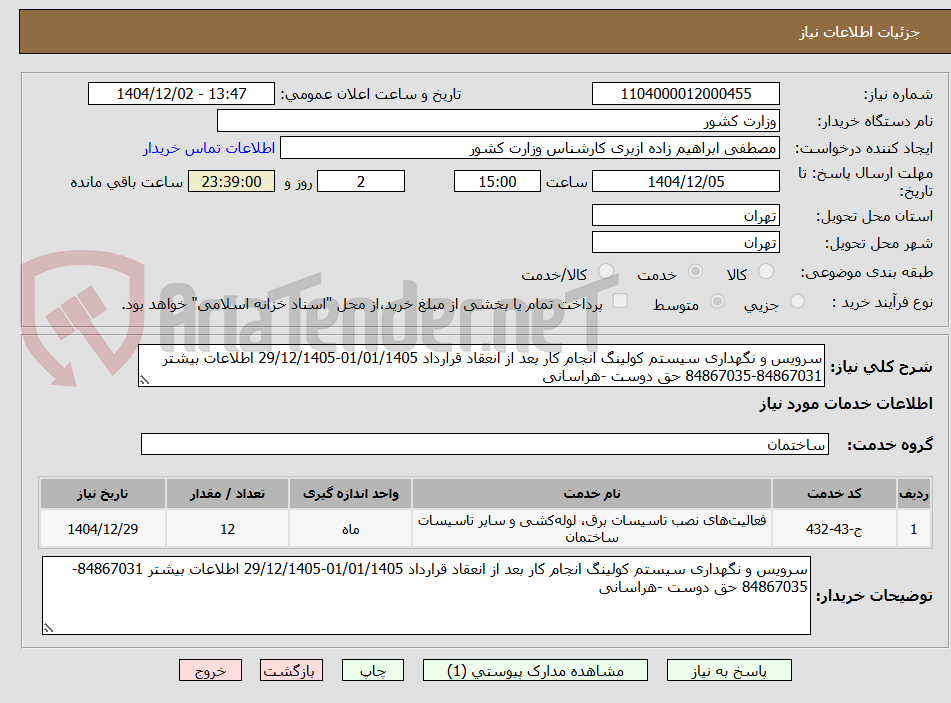Open 'اطلاعات تماس خریدار' link
Screen dimensions: 951x703
(209, 148)
